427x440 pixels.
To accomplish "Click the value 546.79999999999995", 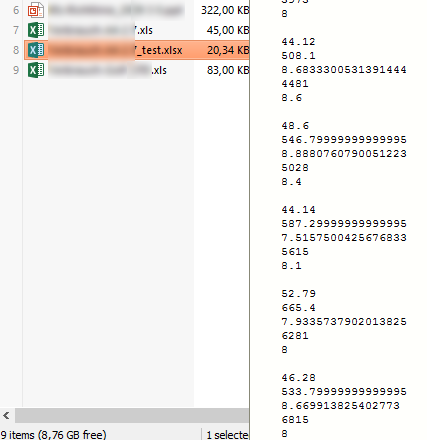I will tap(344, 140).
